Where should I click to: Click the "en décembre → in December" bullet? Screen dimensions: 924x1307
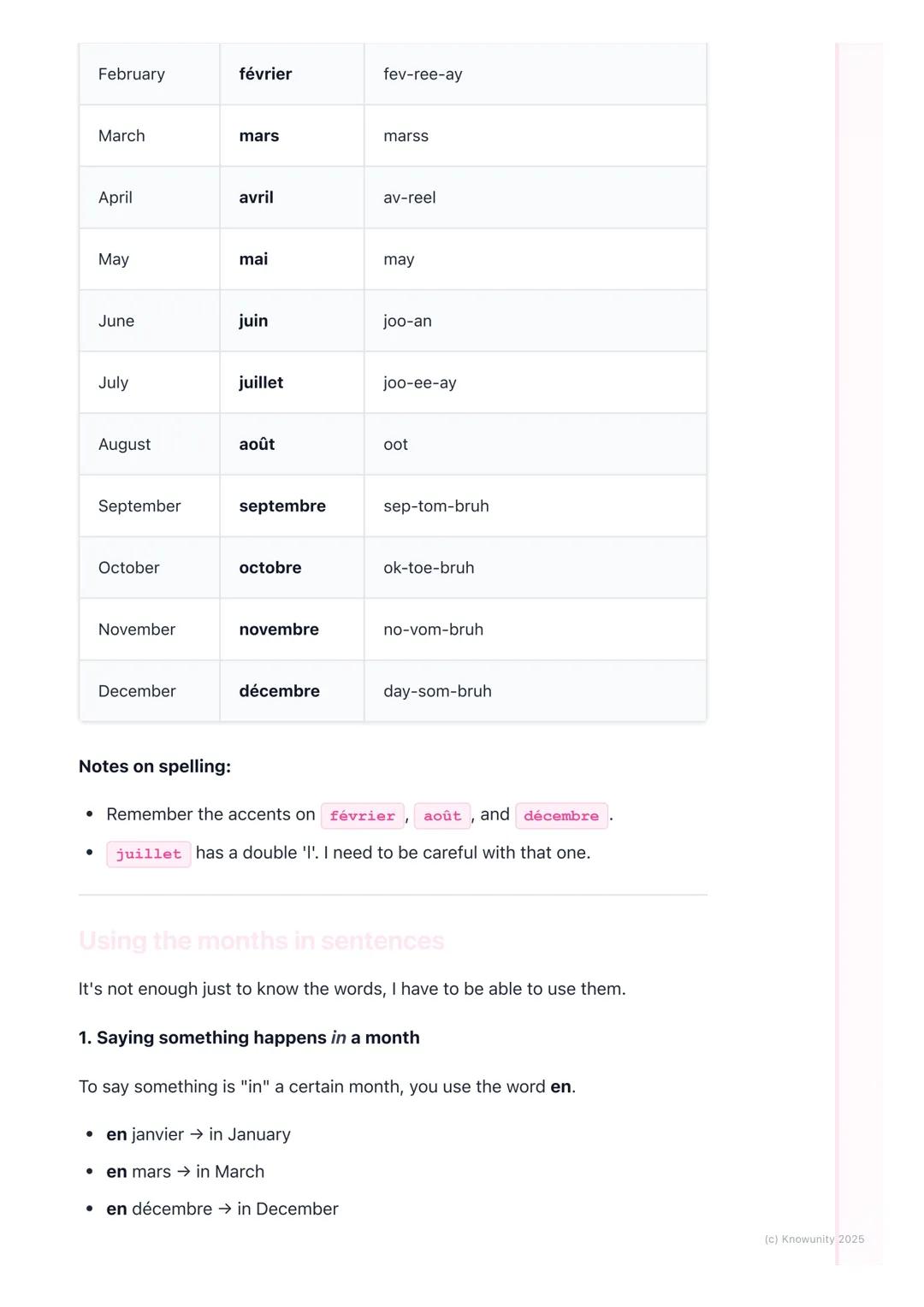(222, 1209)
